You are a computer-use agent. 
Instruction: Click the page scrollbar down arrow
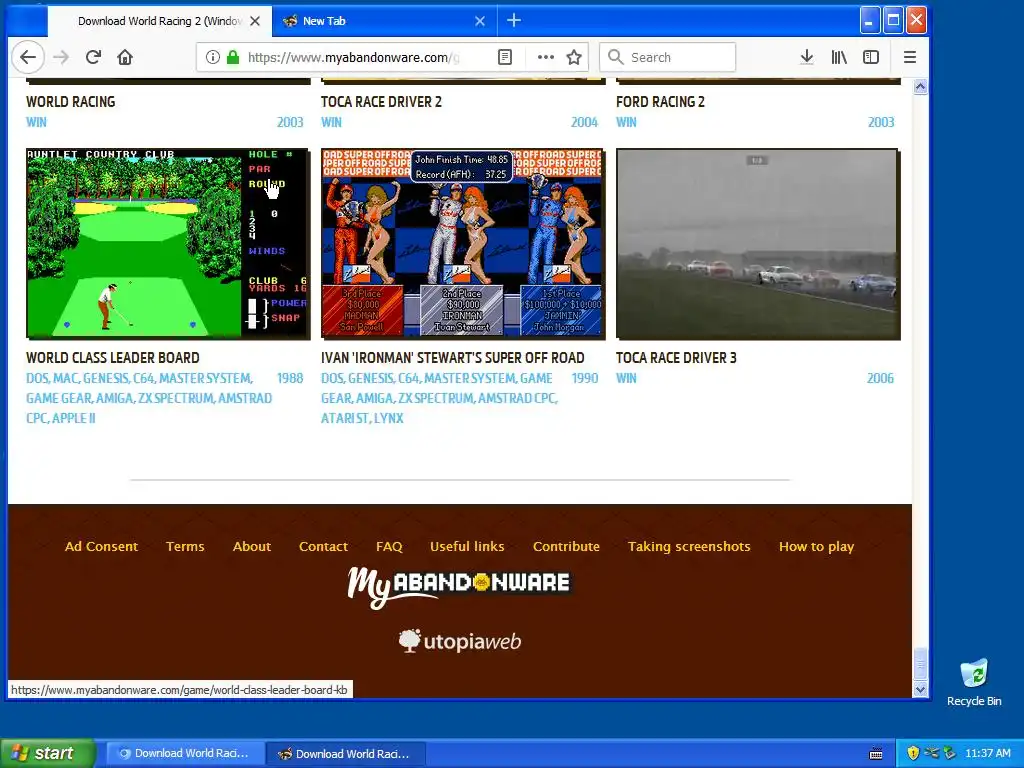(920, 690)
